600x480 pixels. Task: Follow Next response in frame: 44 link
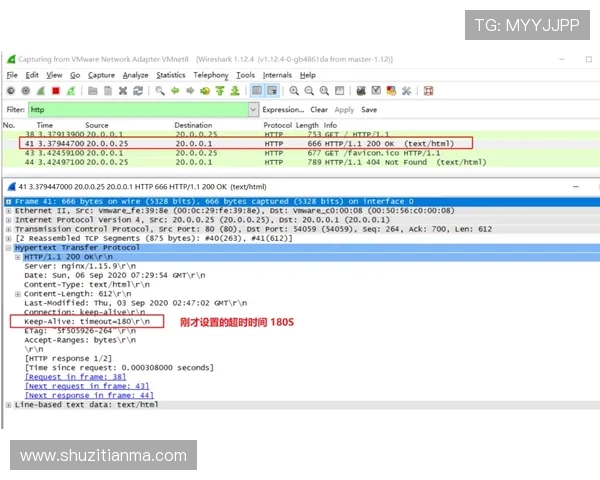[89, 395]
